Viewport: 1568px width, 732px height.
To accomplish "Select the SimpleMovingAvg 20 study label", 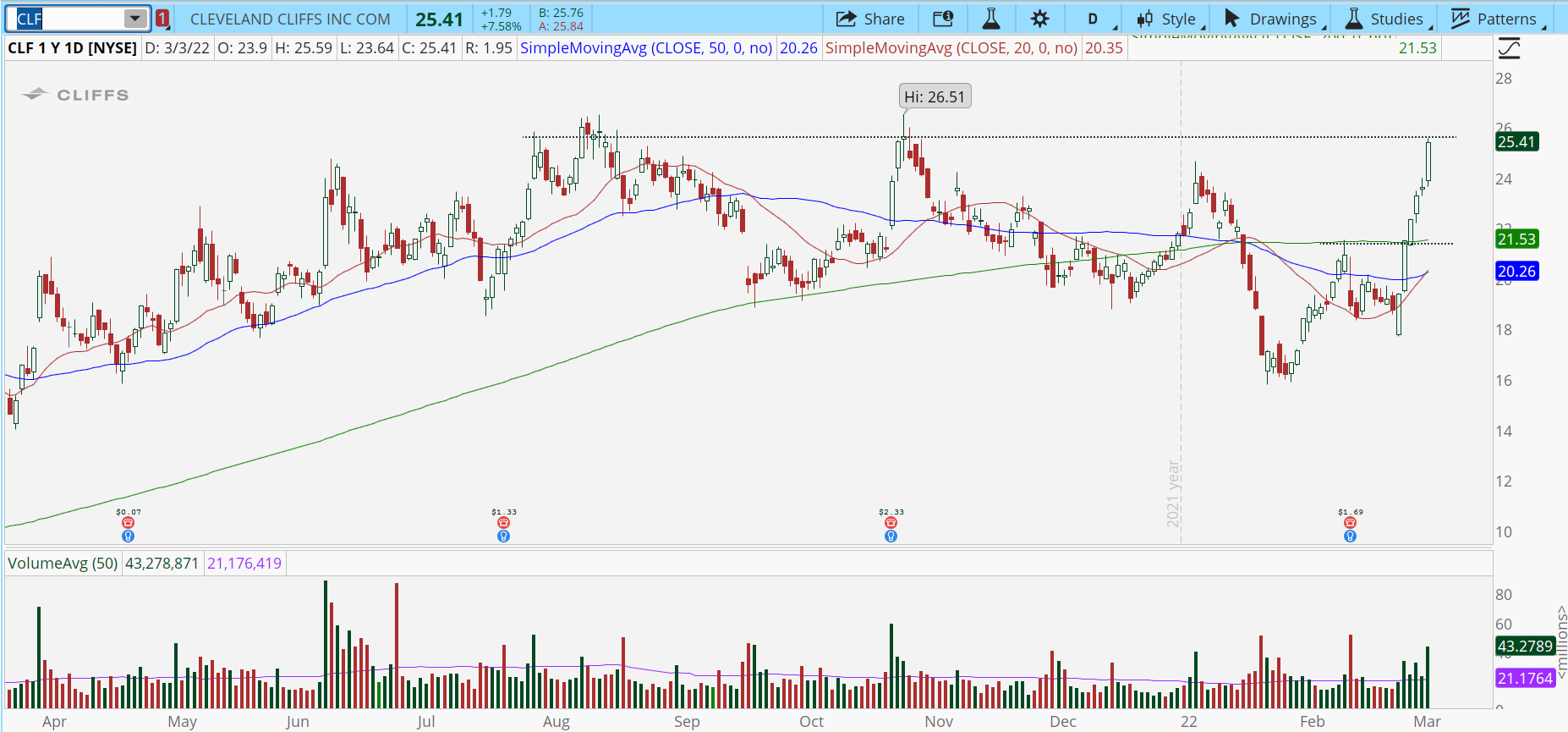I will [951, 48].
